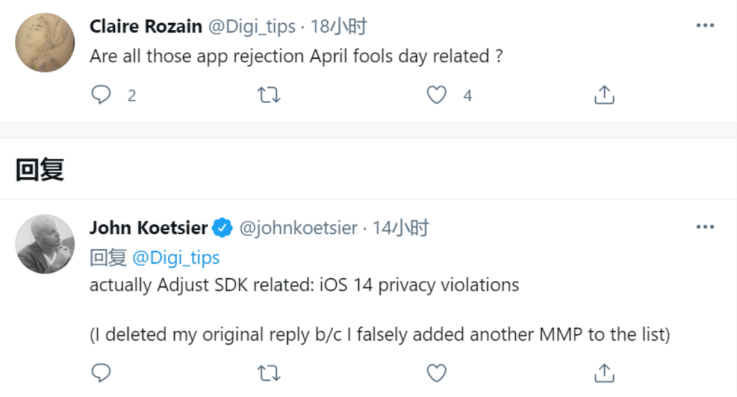Share John Koetsier's reply
The width and height of the screenshot is (737, 397).
click(604, 373)
